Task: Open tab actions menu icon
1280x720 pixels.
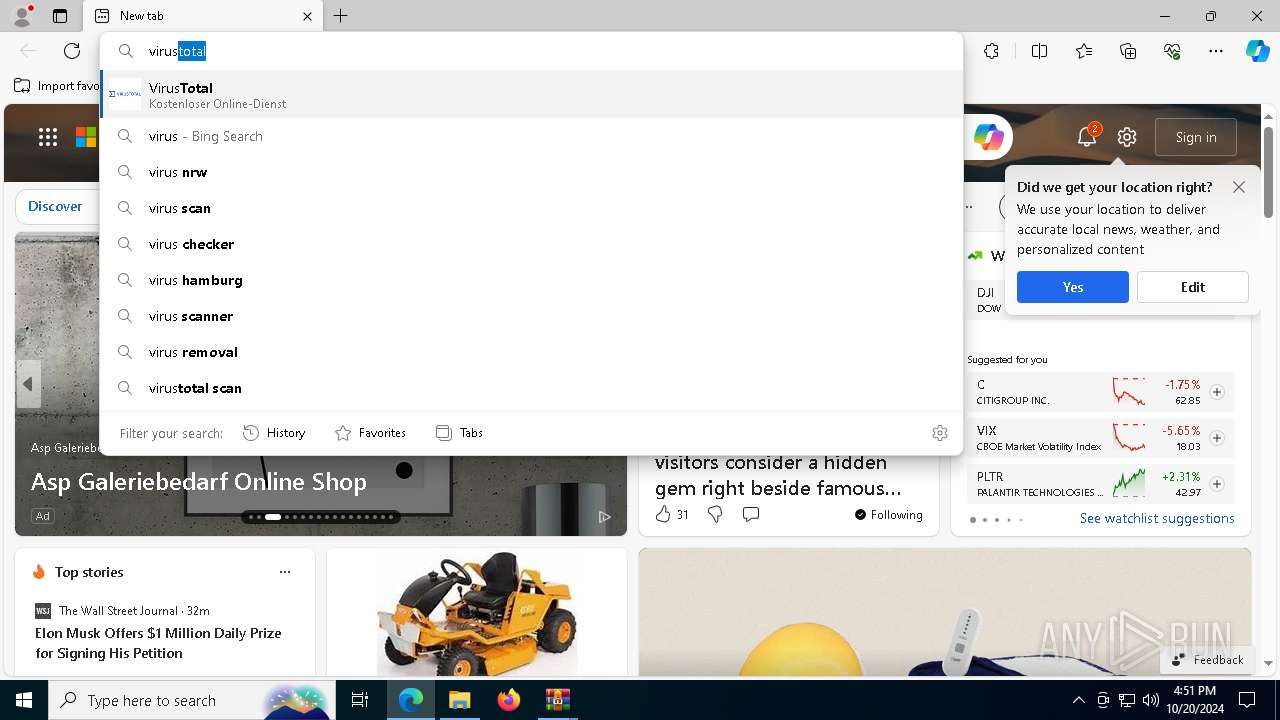Action: pos(60,16)
